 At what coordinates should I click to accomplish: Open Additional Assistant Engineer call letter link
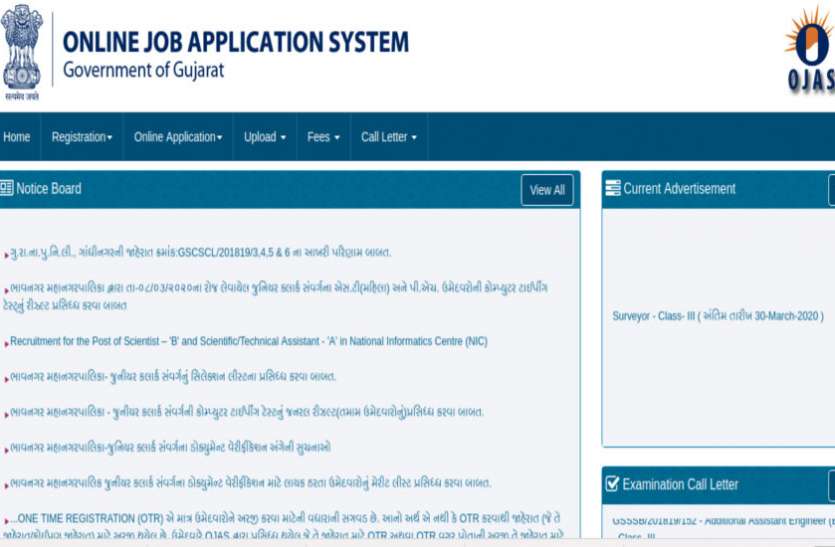point(723,526)
